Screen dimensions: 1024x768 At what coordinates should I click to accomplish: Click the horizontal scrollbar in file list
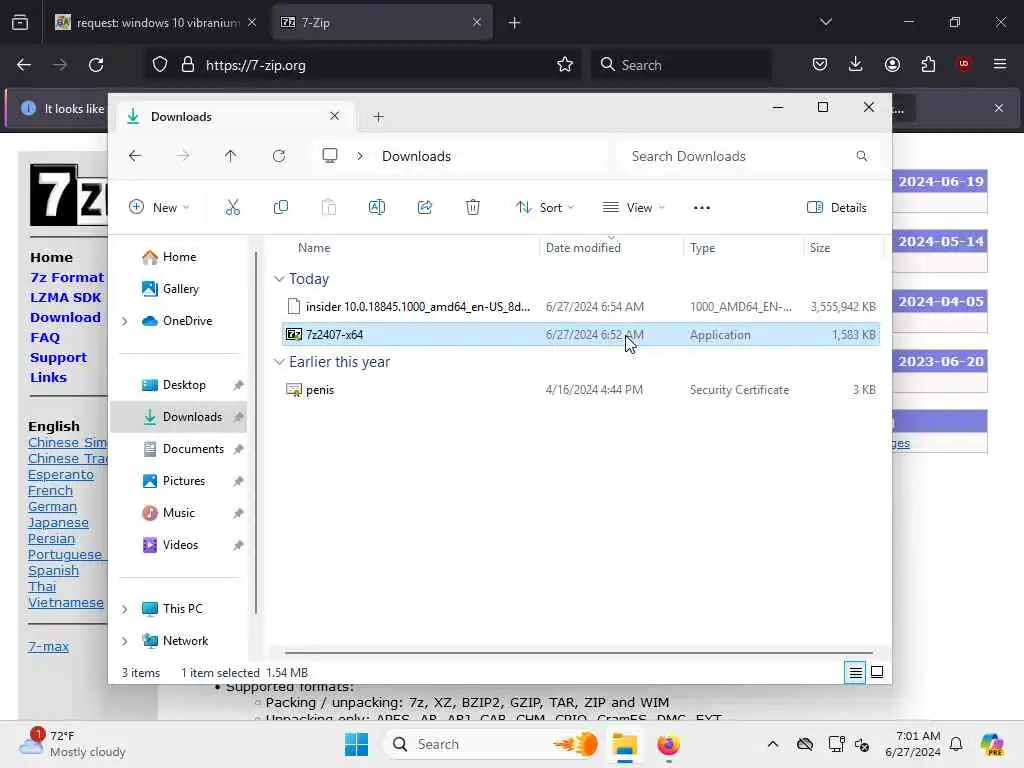579,652
